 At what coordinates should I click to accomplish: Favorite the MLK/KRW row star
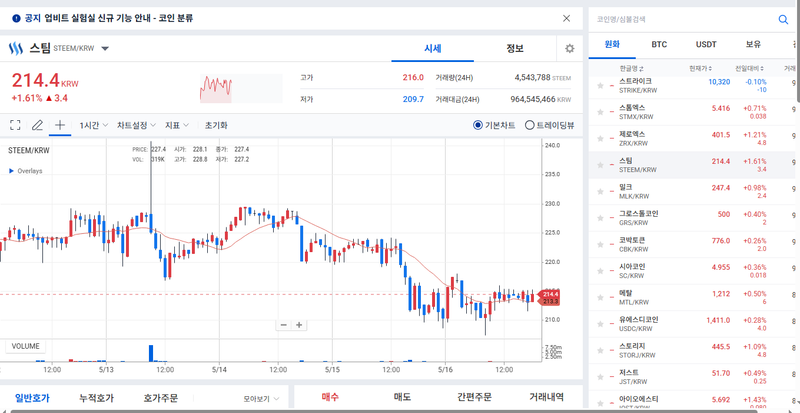[x=601, y=191]
